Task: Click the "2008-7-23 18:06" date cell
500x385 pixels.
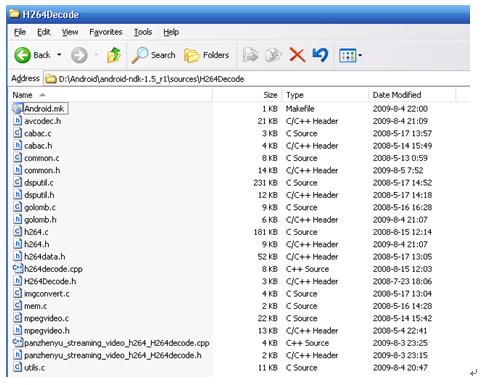Action: pyautogui.click(x=402, y=281)
